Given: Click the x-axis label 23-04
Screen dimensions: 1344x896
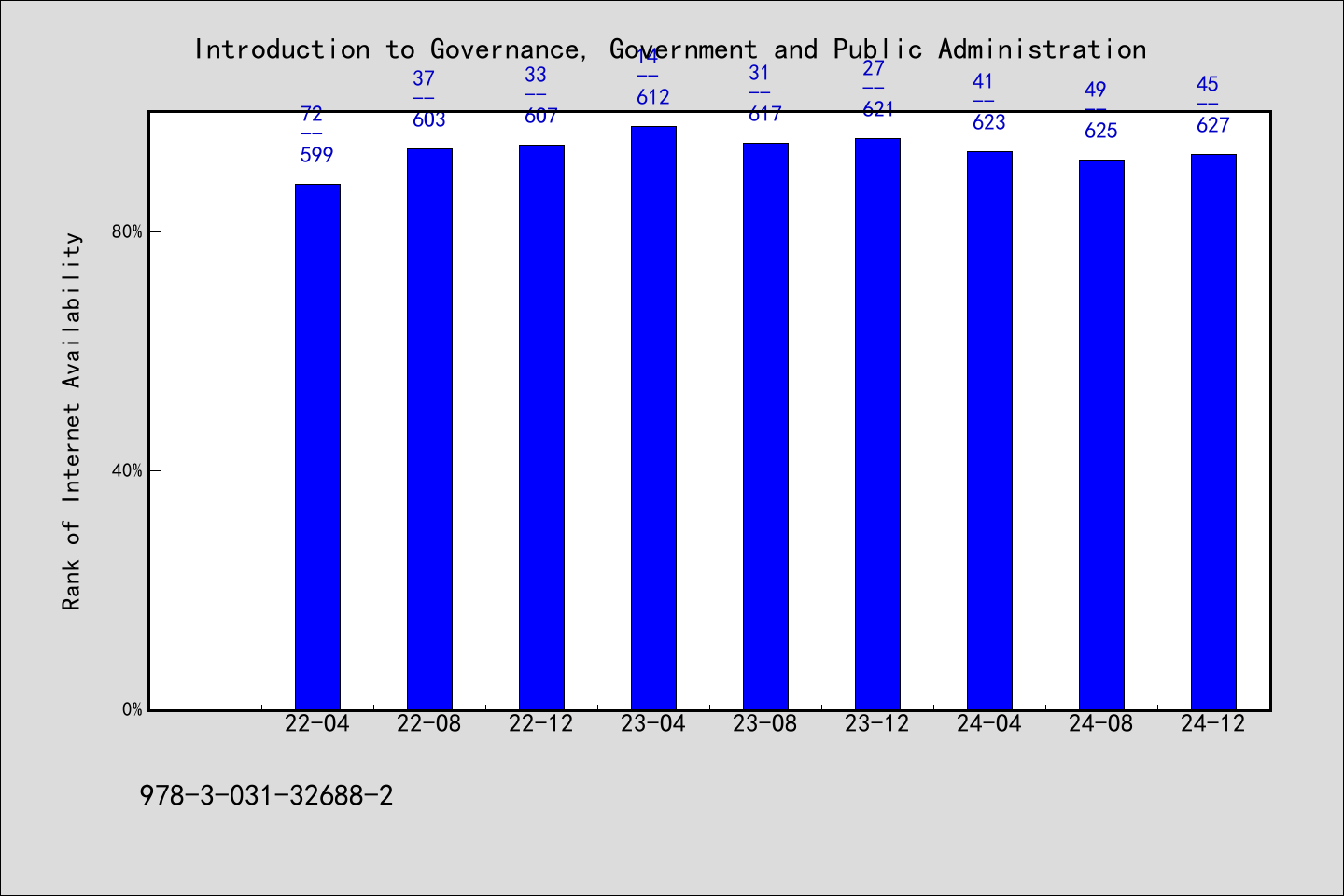Looking at the screenshot, I should click(x=653, y=723).
